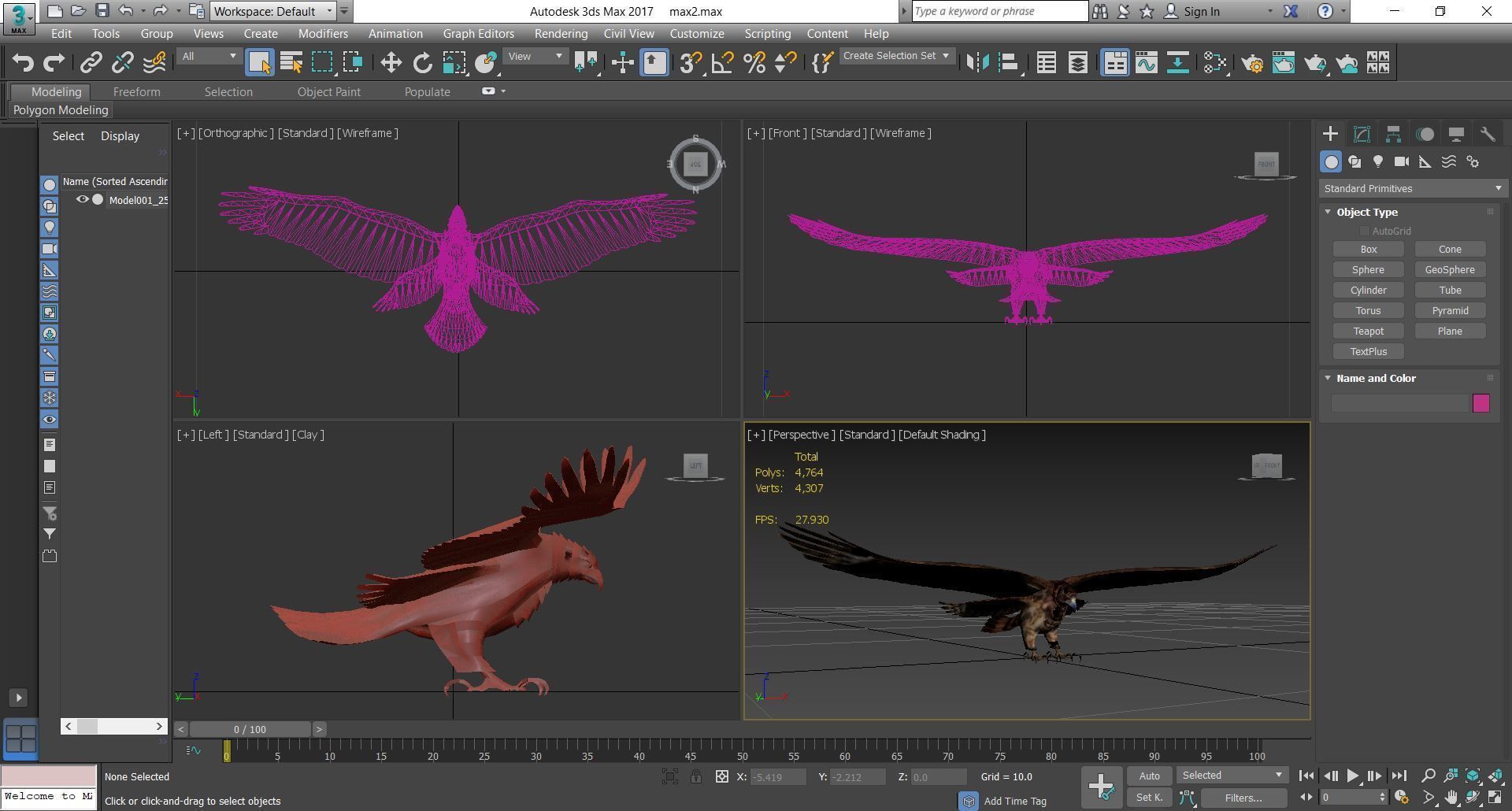This screenshot has height=811, width=1512.
Task: Open the Hierarchy command panel tab
Action: [1393, 134]
